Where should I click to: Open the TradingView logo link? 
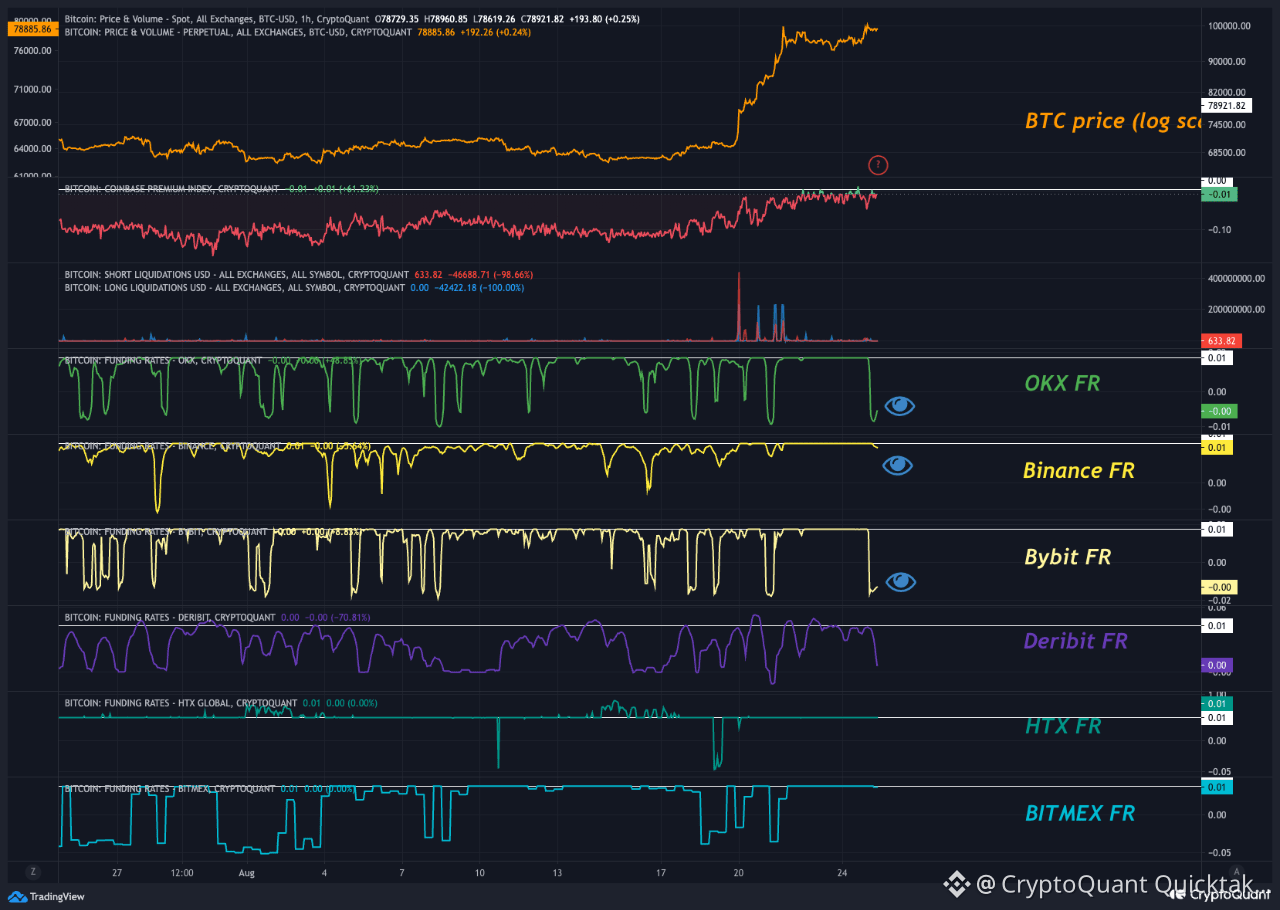click(x=46, y=897)
